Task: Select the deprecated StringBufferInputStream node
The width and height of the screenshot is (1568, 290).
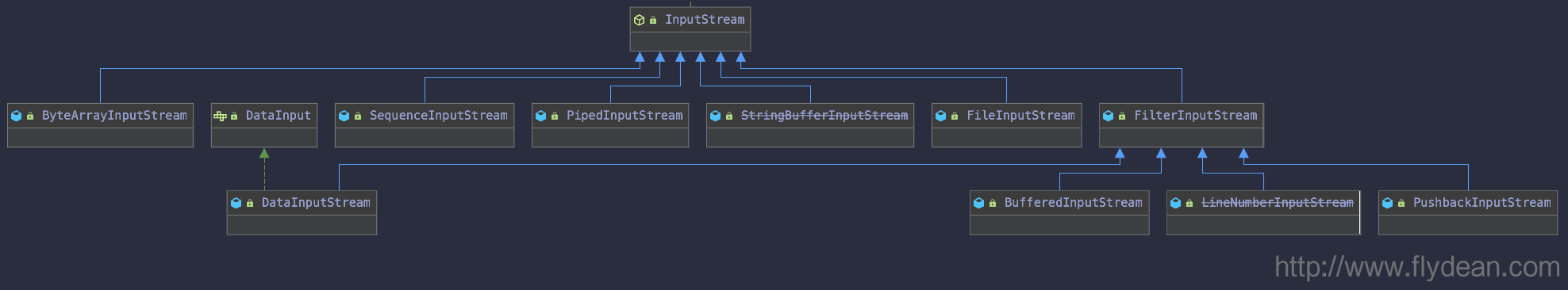Action: point(810,125)
